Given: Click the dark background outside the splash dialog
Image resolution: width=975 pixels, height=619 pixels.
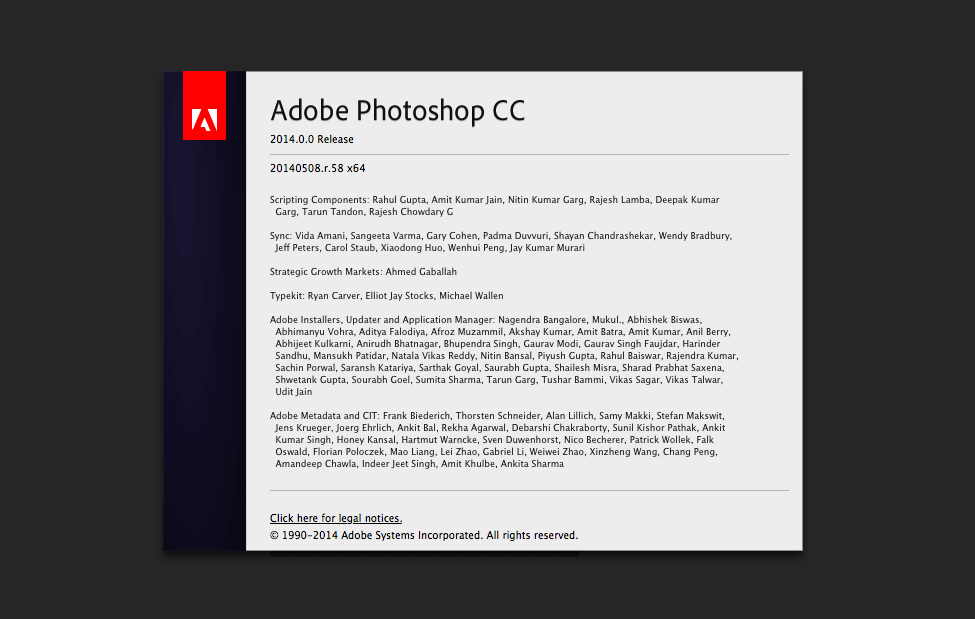Looking at the screenshot, I should click(x=80, y=300).
